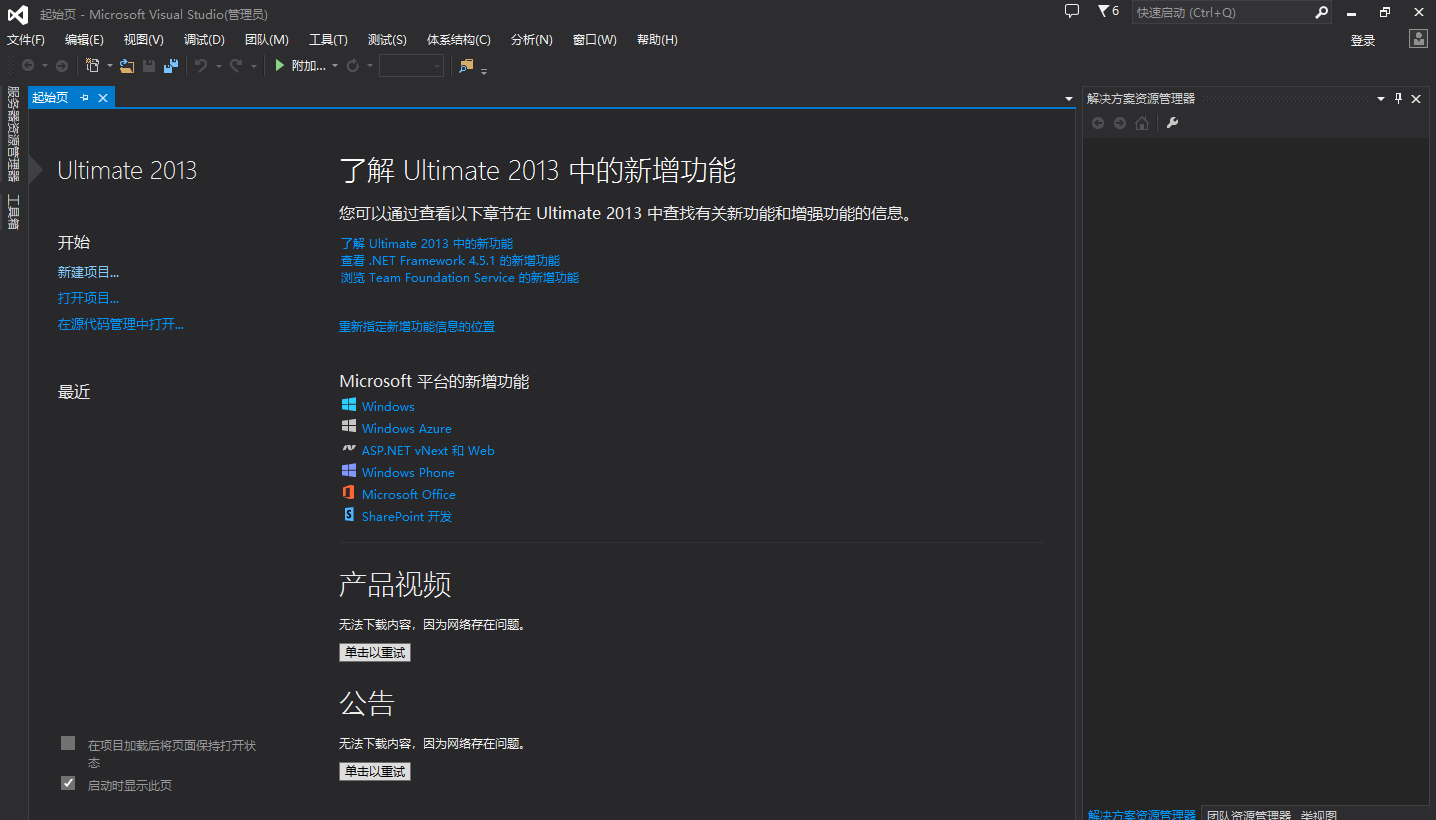Toggle 在项目加载后将页面保持打开状态 checkbox
Viewport: 1436px width, 820px height.
[x=68, y=743]
